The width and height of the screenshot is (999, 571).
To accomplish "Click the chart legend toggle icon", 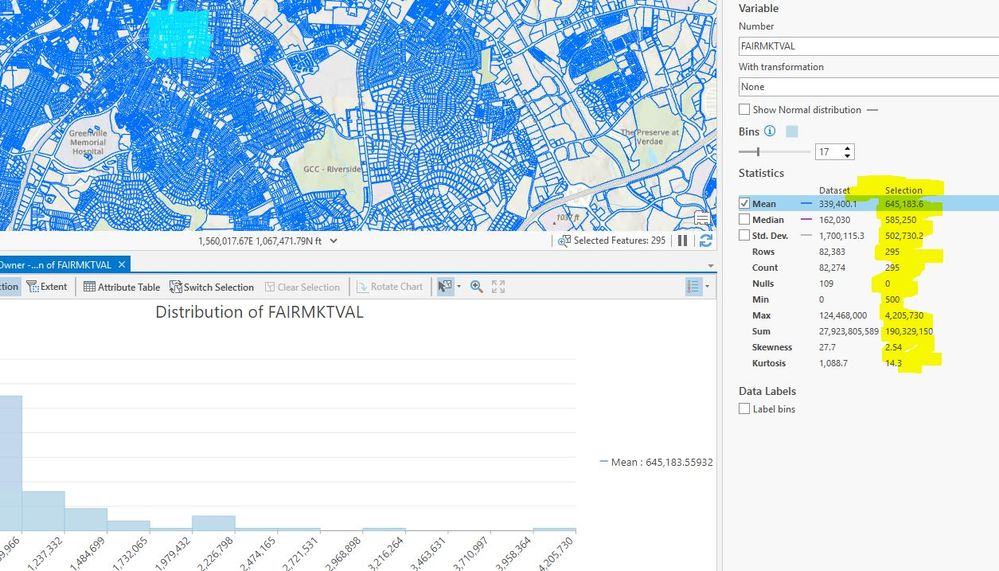I will [694, 287].
